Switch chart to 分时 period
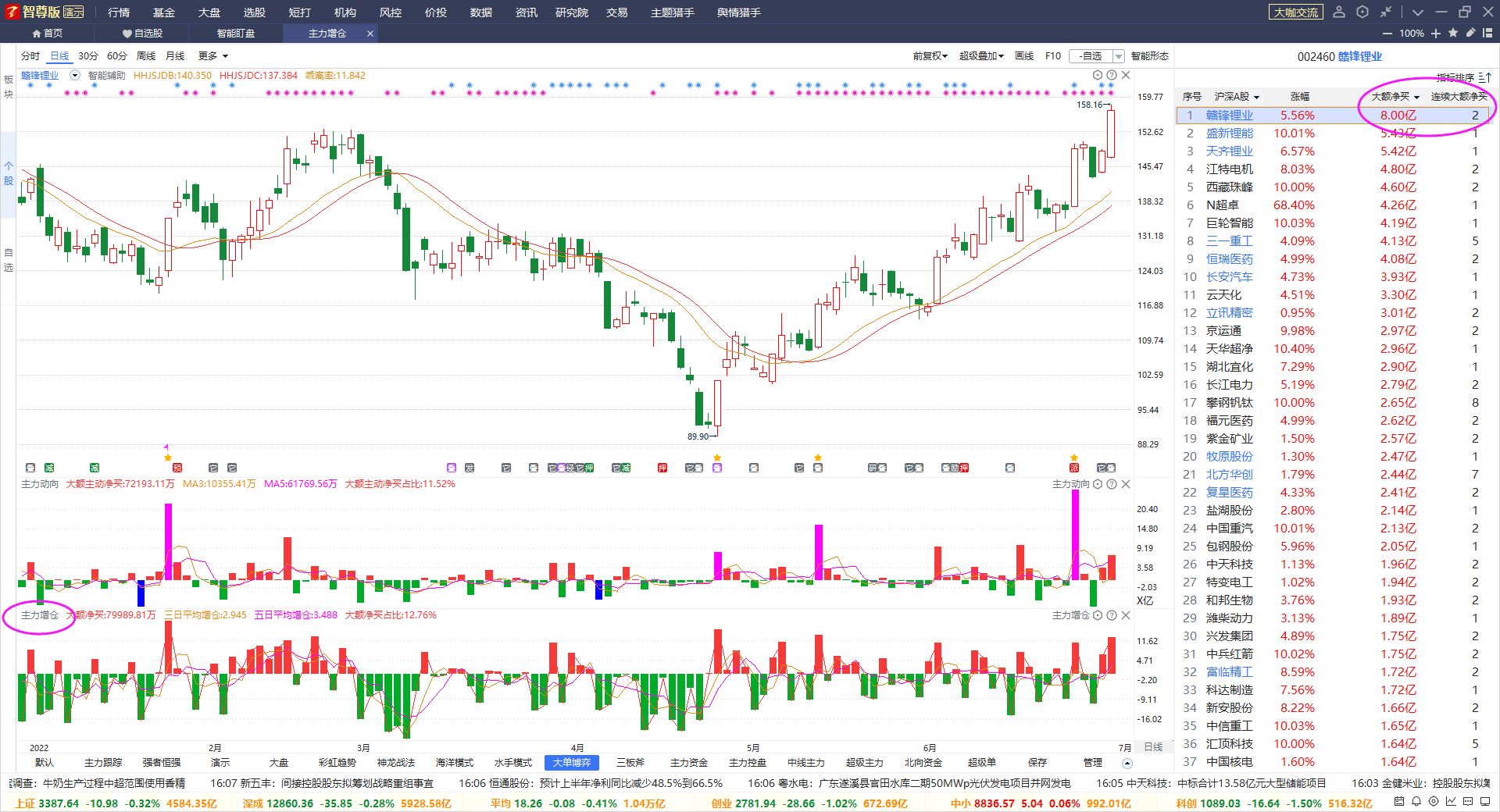The image size is (1500, 812). (30, 56)
